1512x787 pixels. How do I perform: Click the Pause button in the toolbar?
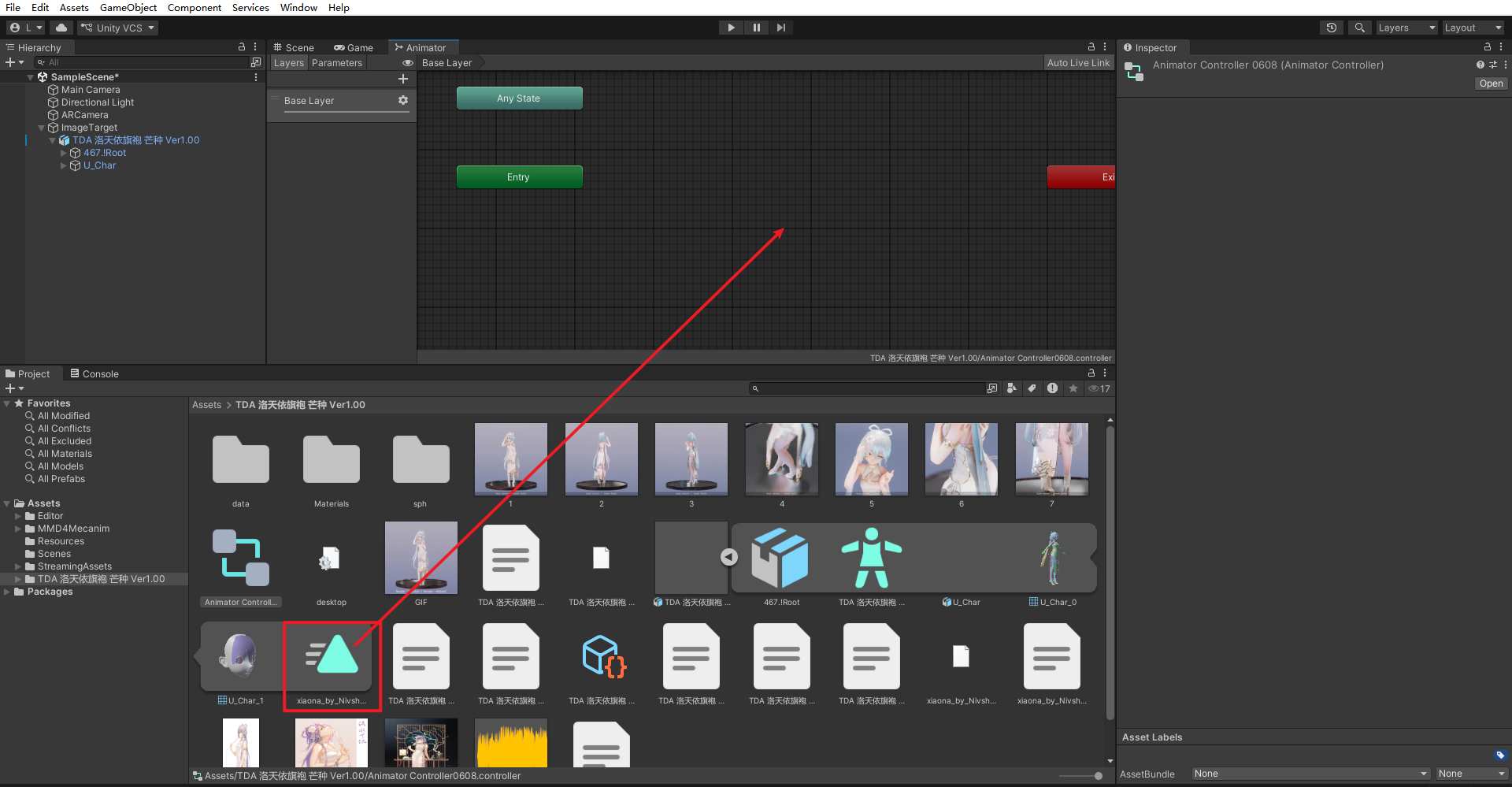click(x=756, y=28)
